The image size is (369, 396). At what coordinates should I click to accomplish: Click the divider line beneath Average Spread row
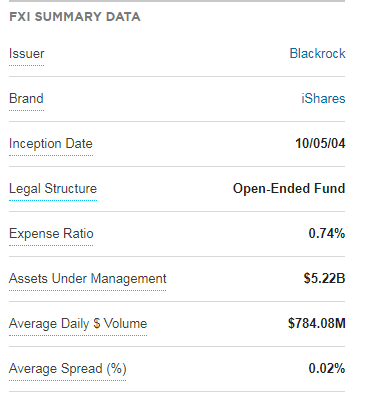(177, 391)
